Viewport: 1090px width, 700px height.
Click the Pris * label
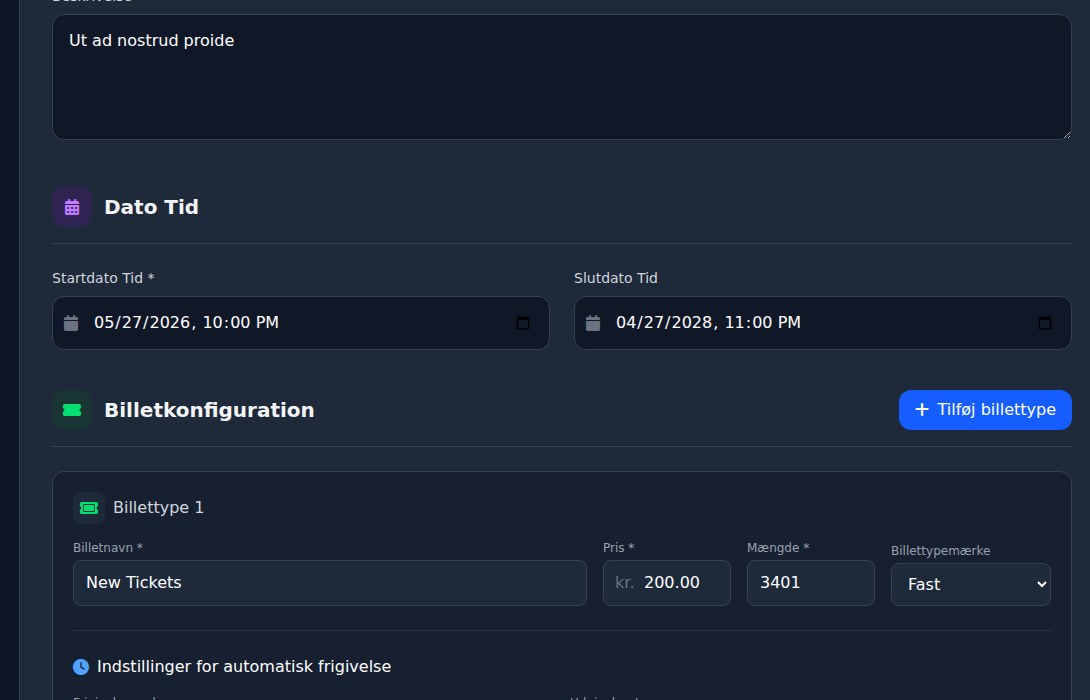pos(619,548)
